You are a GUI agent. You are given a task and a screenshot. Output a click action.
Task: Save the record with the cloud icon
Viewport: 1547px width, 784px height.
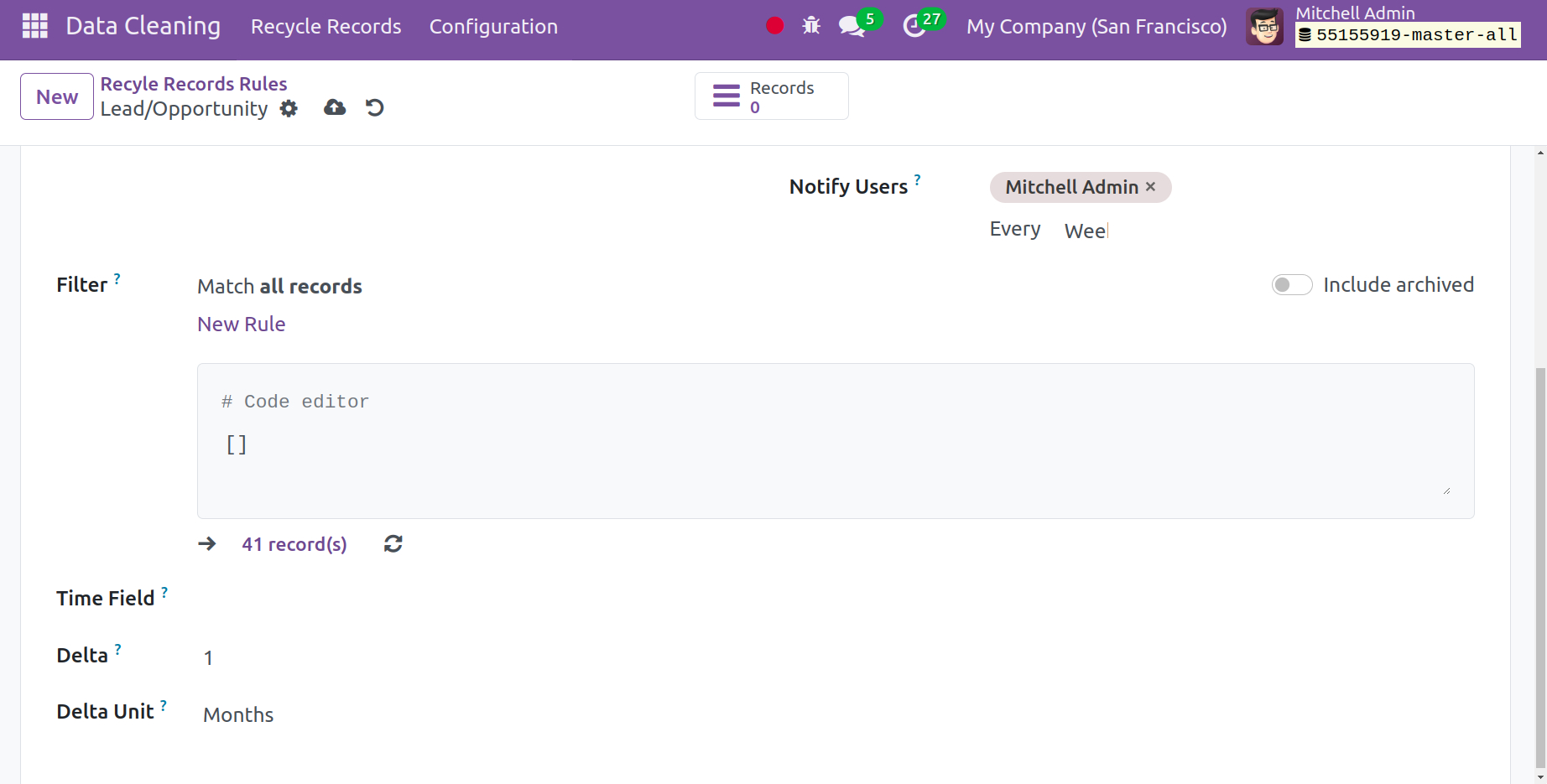pos(334,107)
